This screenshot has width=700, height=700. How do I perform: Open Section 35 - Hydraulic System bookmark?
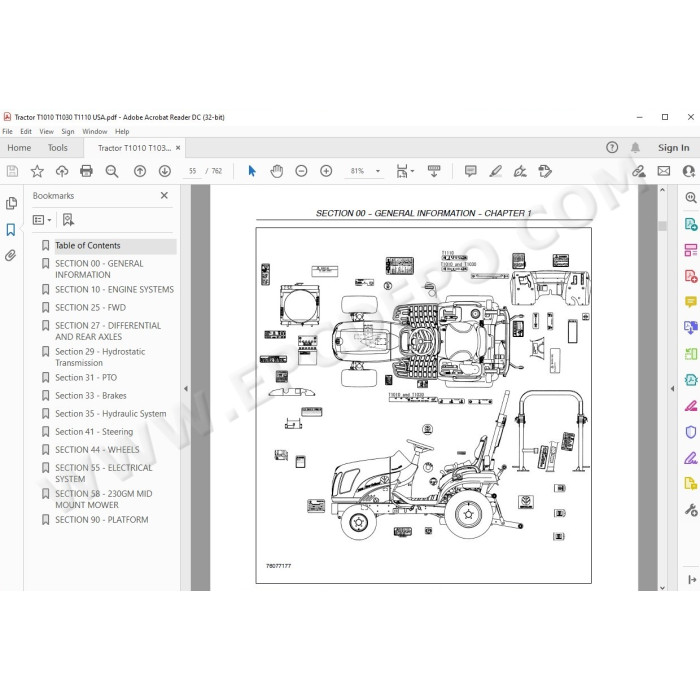(111, 414)
